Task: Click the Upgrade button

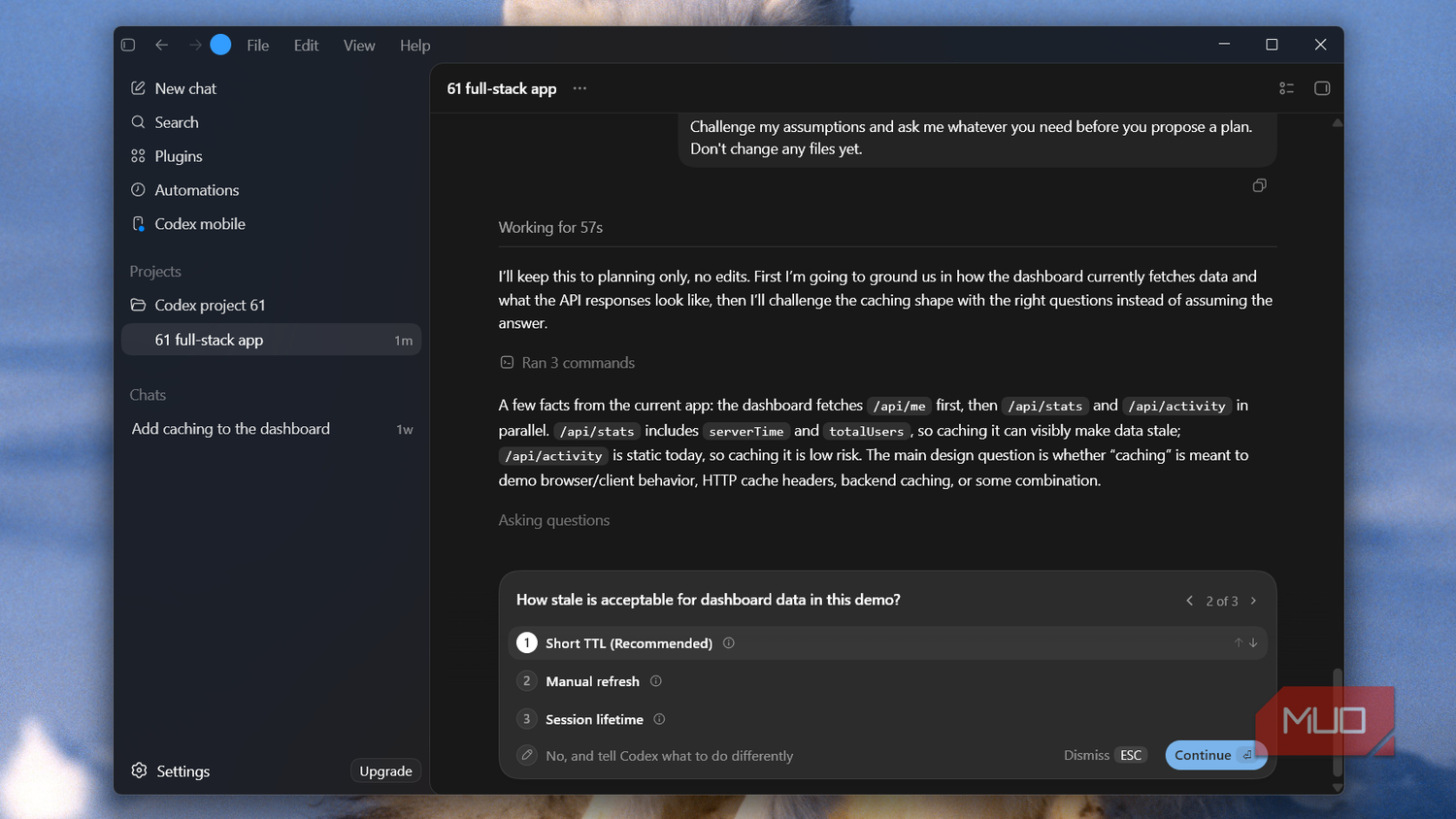Action: click(385, 771)
